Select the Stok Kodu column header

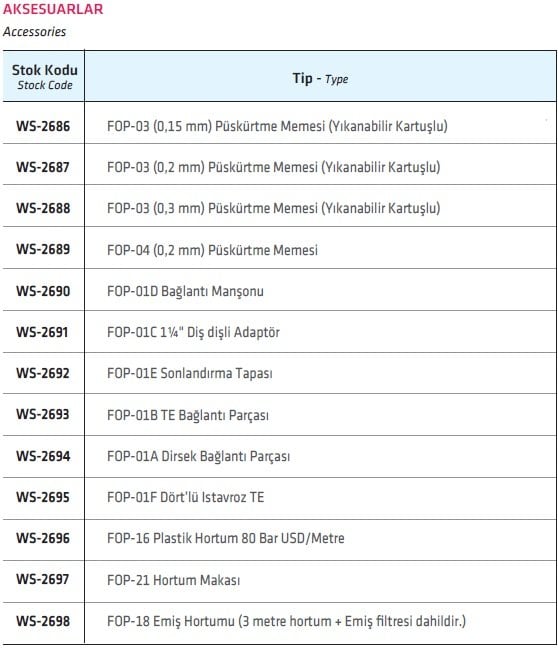(x=44, y=77)
